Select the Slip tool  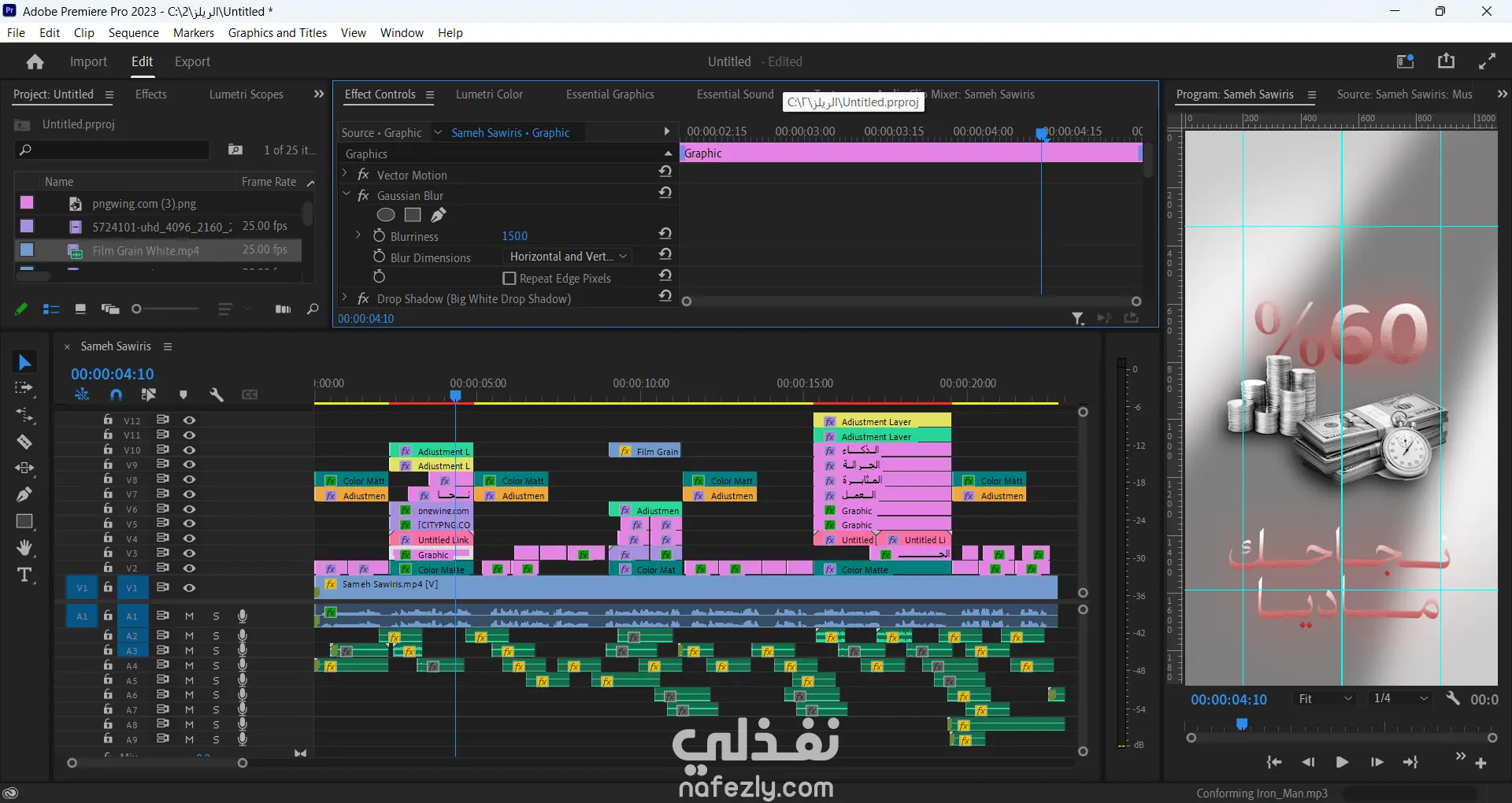tap(24, 468)
